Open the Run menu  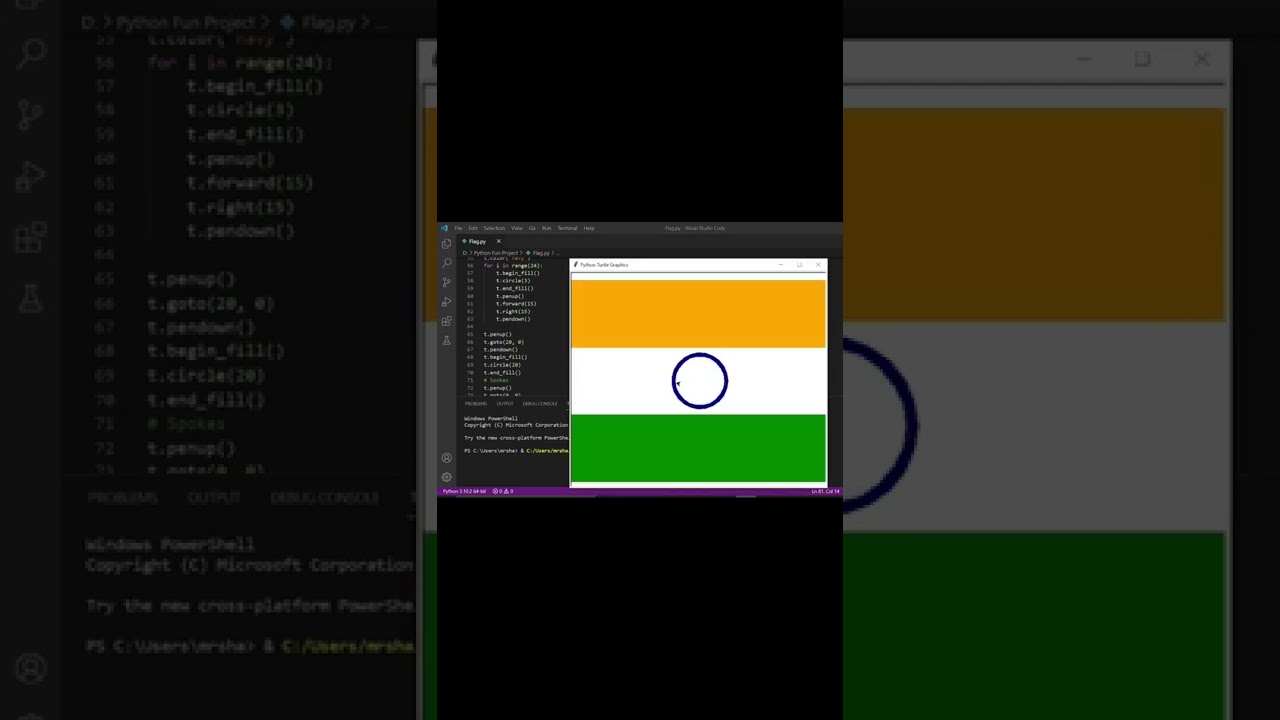(x=546, y=228)
